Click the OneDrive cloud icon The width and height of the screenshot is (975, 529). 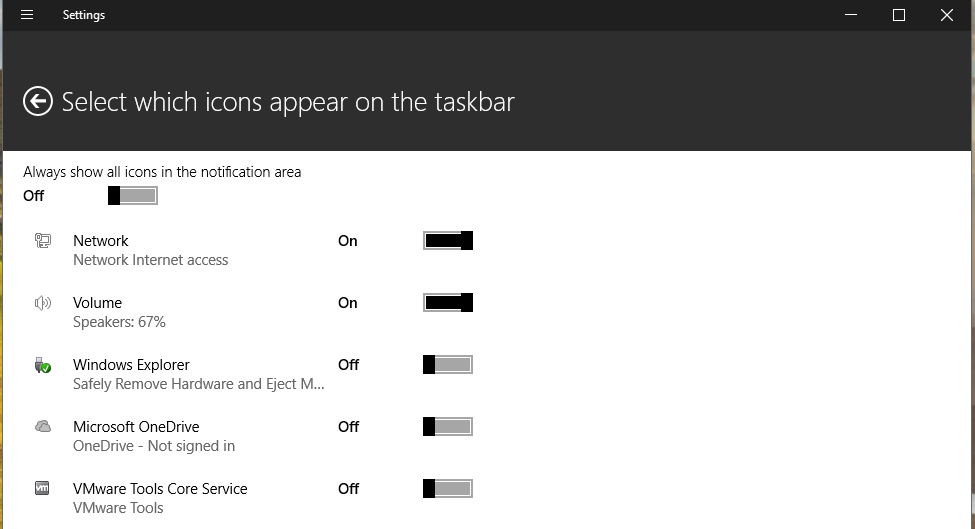coord(42,426)
